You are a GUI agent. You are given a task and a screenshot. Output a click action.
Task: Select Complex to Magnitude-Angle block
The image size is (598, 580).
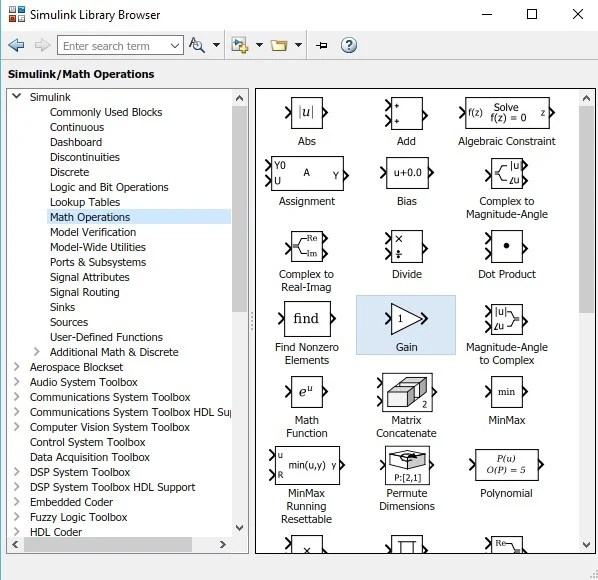tap(506, 174)
